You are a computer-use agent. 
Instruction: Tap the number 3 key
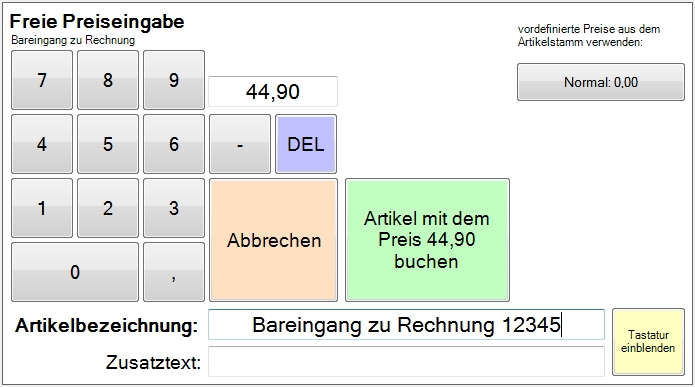pyautogui.click(x=174, y=208)
